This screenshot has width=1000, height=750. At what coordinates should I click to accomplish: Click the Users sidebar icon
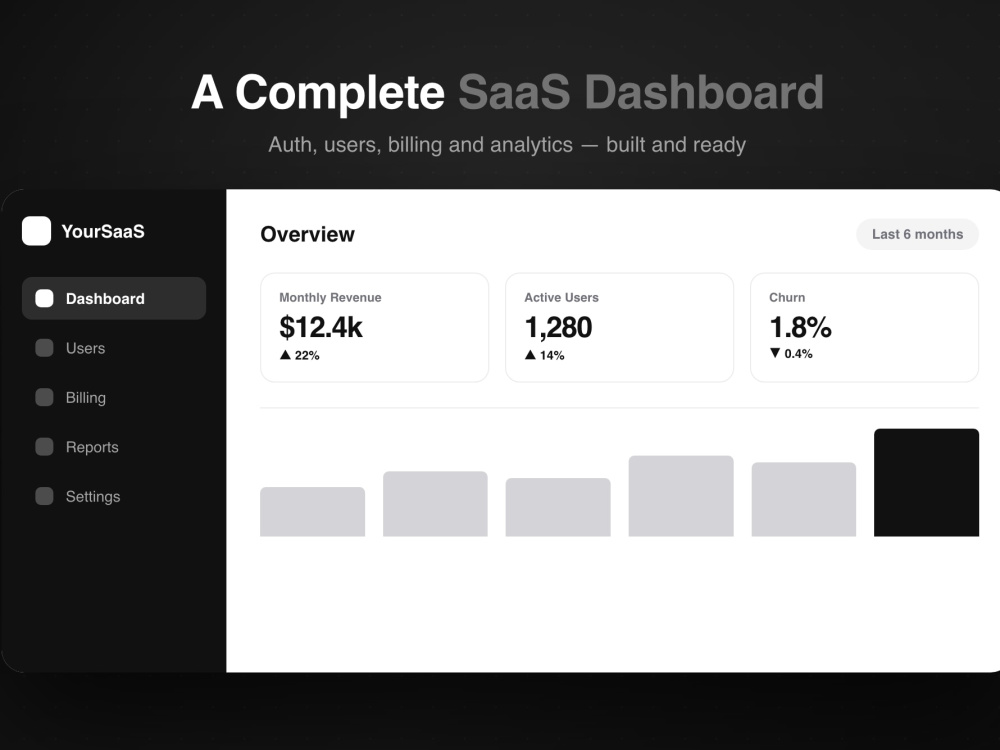(44, 348)
